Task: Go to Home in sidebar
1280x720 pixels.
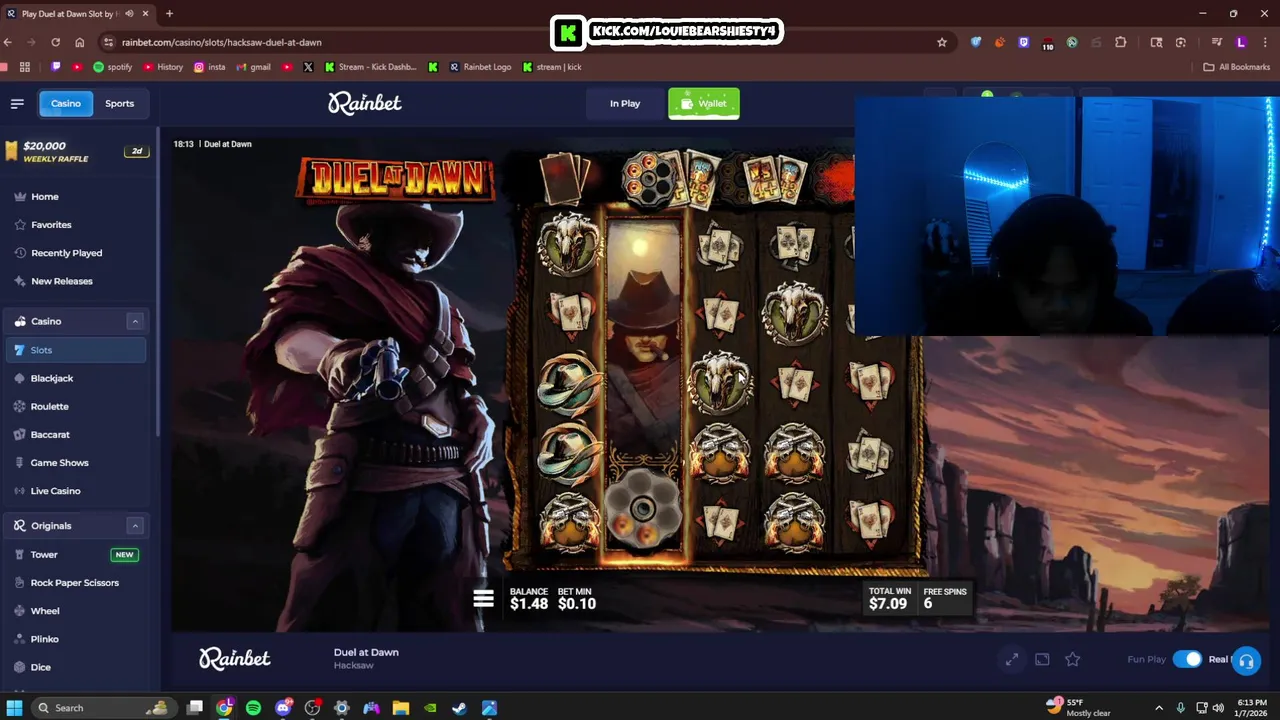Action: (x=44, y=197)
